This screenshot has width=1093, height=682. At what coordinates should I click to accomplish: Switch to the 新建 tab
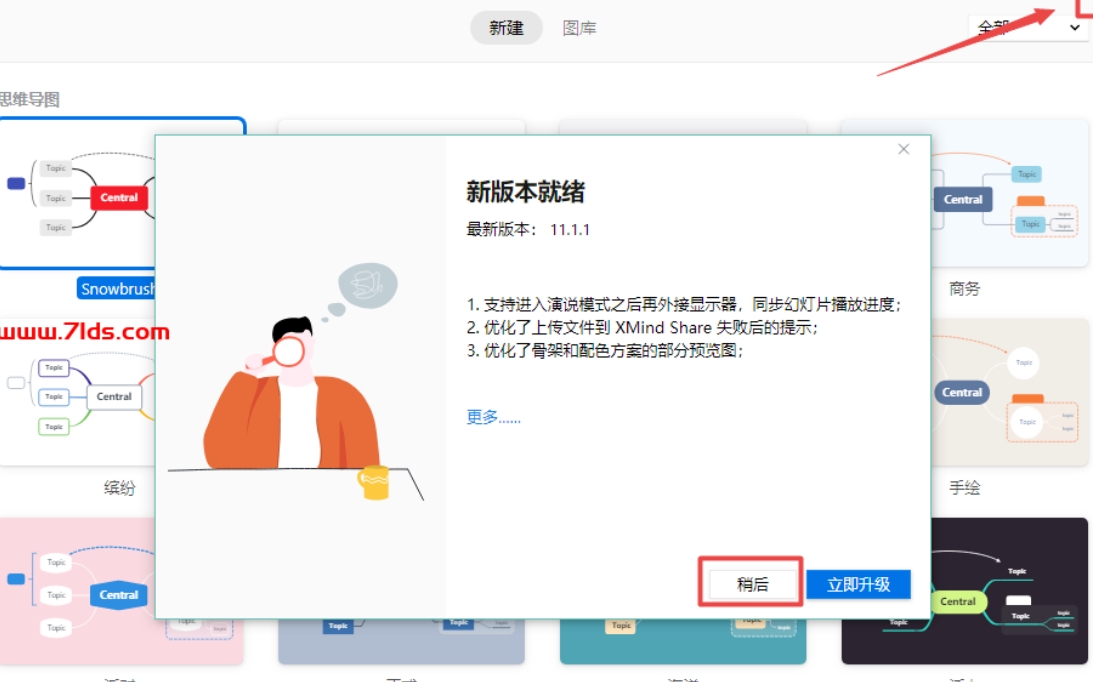506,28
